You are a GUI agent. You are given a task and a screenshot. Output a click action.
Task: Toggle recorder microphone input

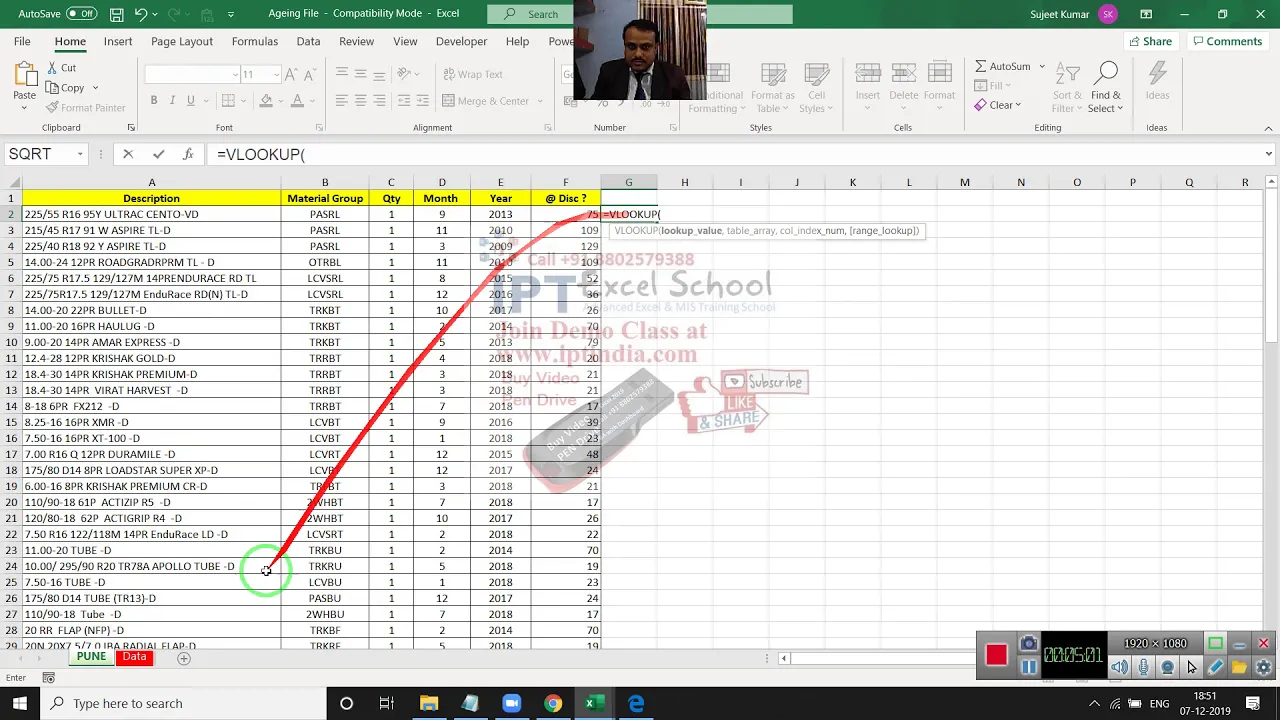click(1144, 667)
